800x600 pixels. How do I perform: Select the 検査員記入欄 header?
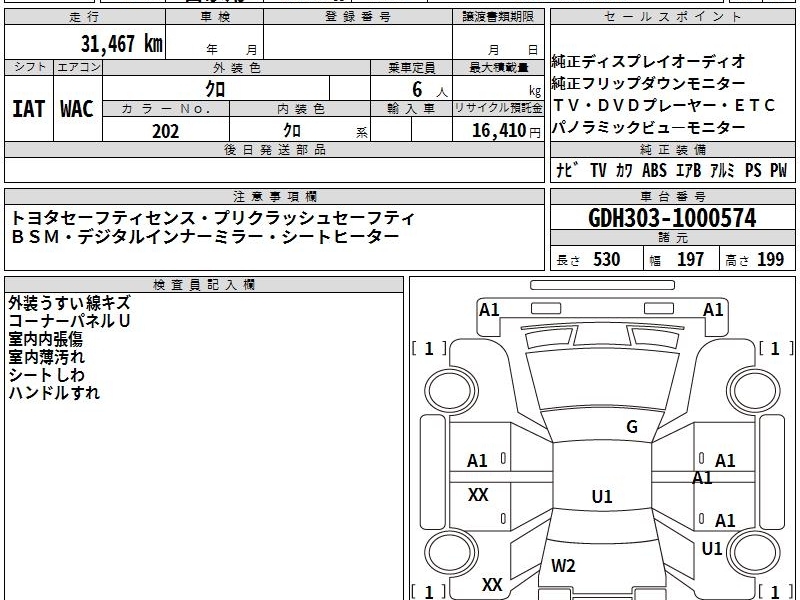(x=204, y=285)
